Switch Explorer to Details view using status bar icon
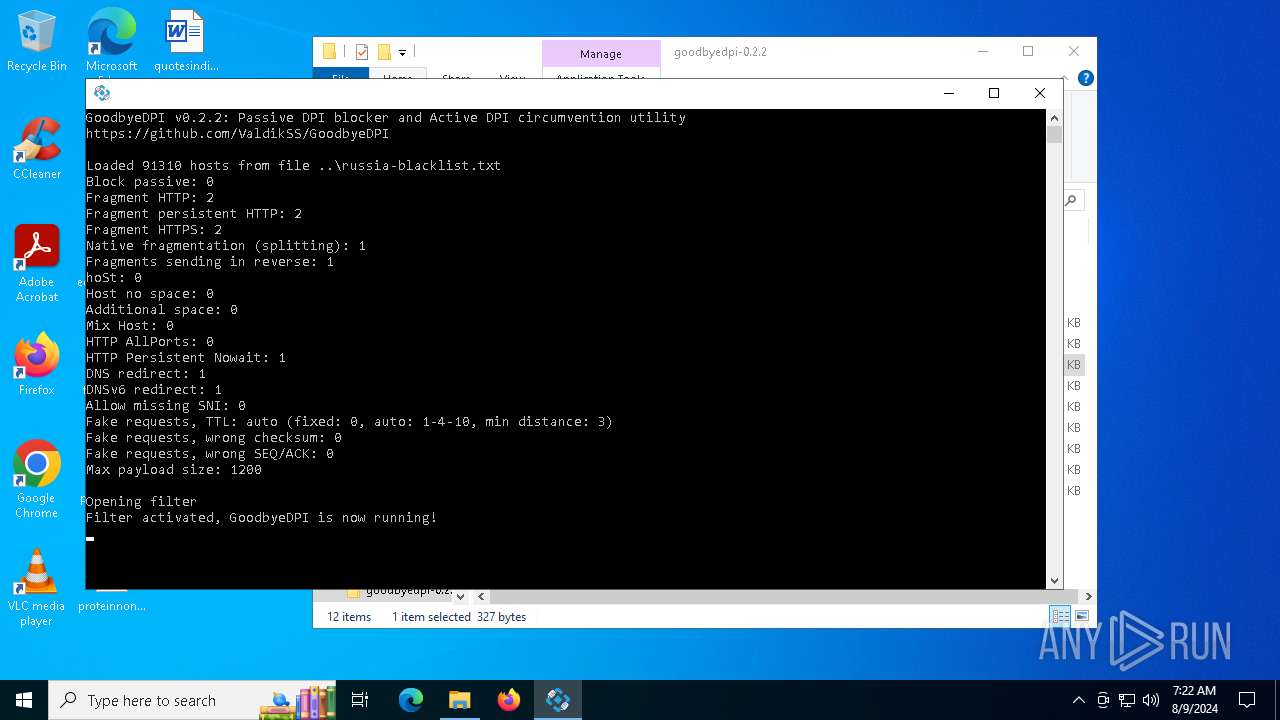This screenshot has width=1280, height=720. pyautogui.click(x=1059, y=616)
